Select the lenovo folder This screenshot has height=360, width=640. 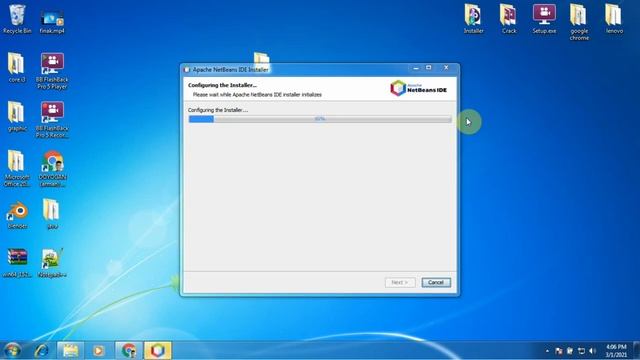[614, 19]
